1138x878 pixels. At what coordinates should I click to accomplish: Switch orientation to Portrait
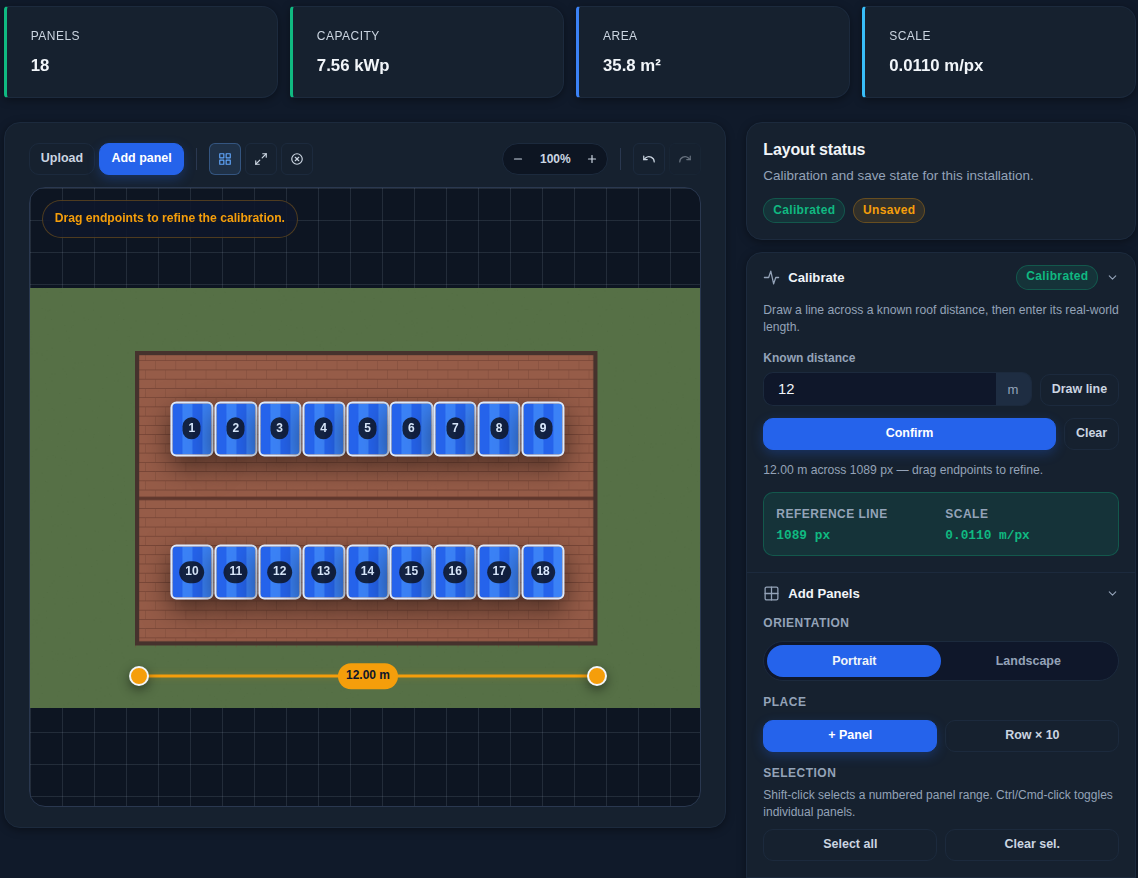pos(854,660)
